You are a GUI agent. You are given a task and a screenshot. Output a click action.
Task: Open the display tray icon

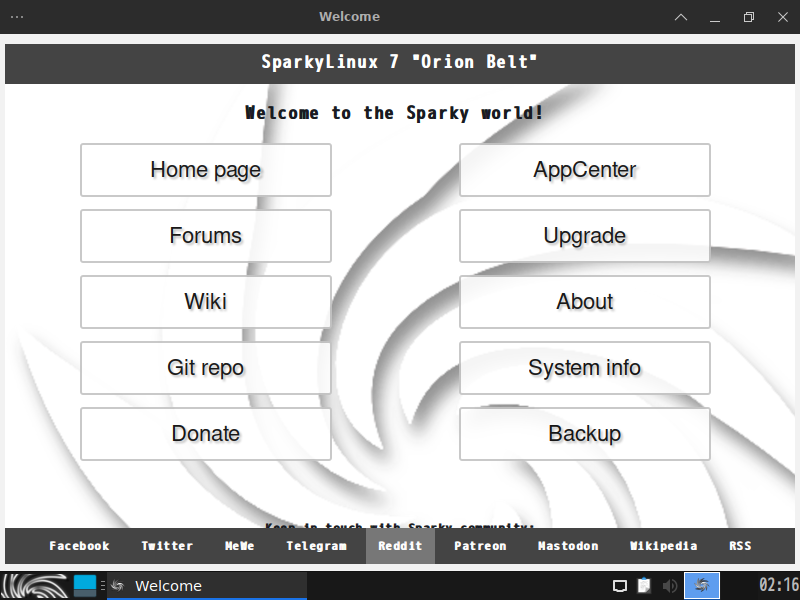tap(619, 586)
